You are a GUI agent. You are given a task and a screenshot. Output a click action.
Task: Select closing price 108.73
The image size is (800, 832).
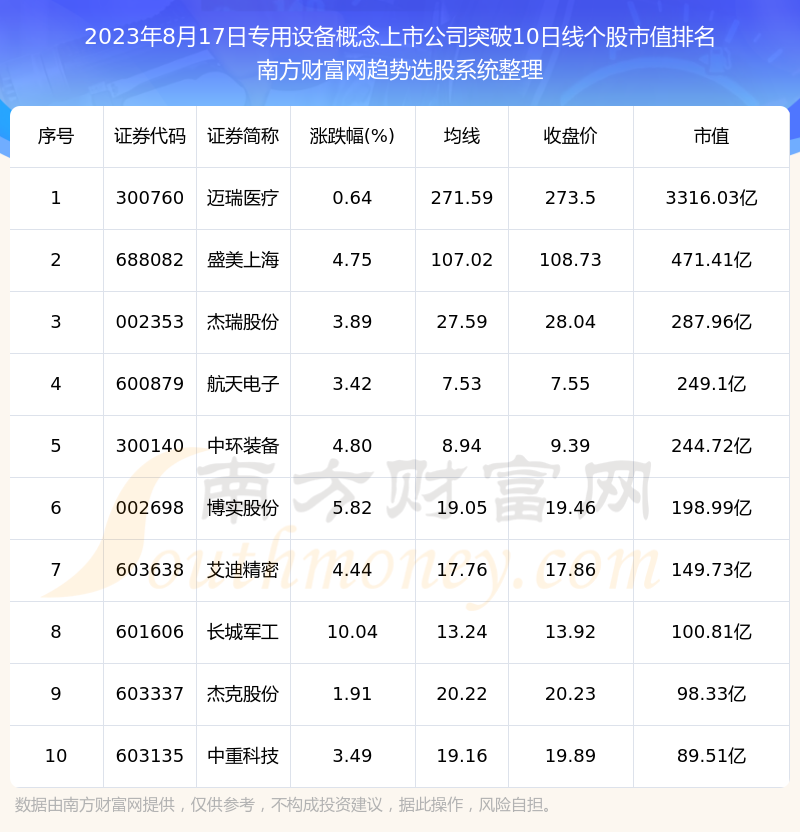click(570, 260)
